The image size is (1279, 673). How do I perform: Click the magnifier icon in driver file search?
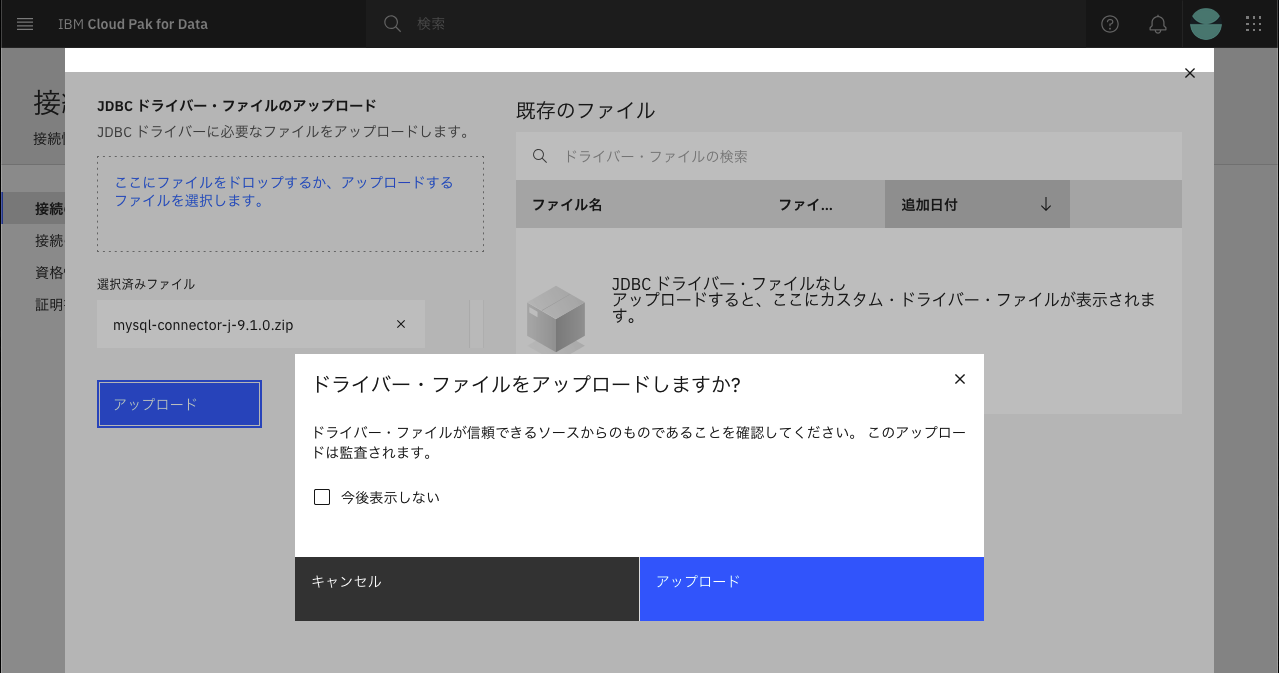pyautogui.click(x=540, y=156)
